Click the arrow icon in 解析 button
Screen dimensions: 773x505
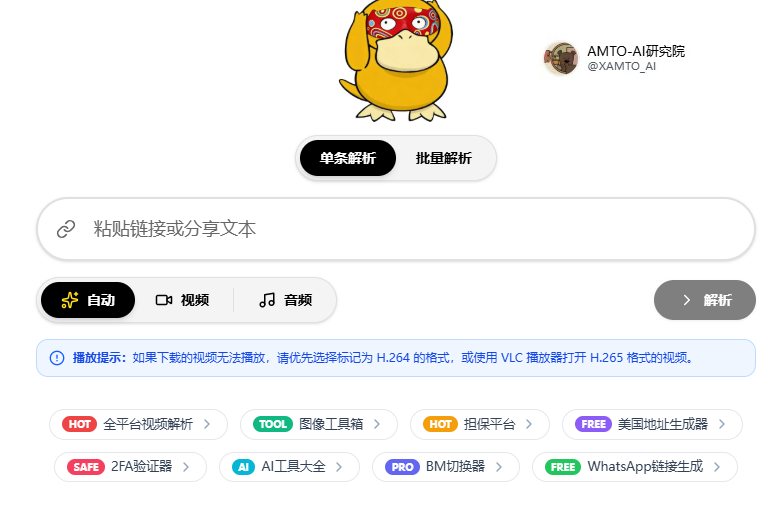tap(687, 300)
